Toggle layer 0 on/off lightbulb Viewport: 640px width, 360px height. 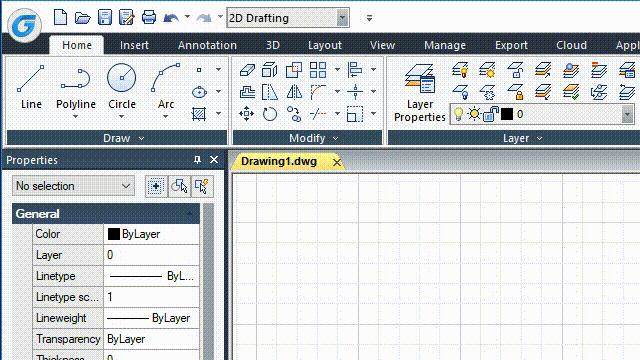458,114
